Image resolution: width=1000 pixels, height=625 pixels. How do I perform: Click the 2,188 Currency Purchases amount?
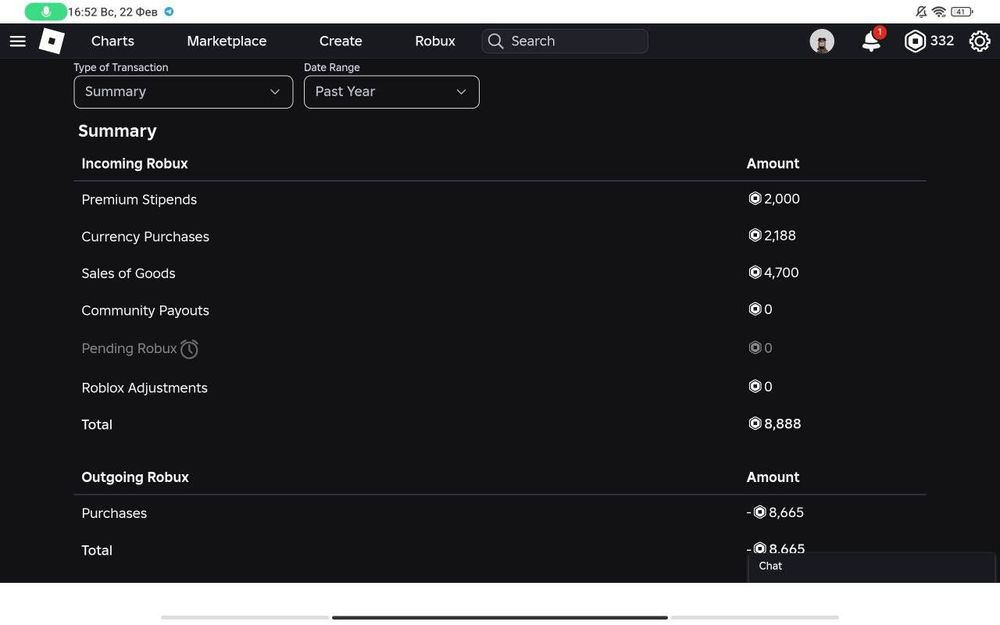click(772, 236)
